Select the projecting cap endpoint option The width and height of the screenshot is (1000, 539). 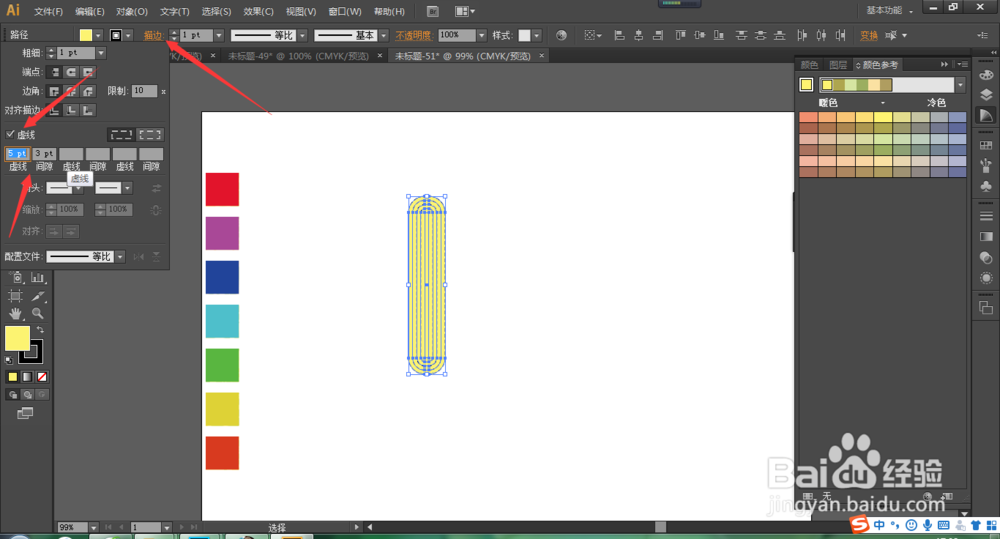coord(88,72)
